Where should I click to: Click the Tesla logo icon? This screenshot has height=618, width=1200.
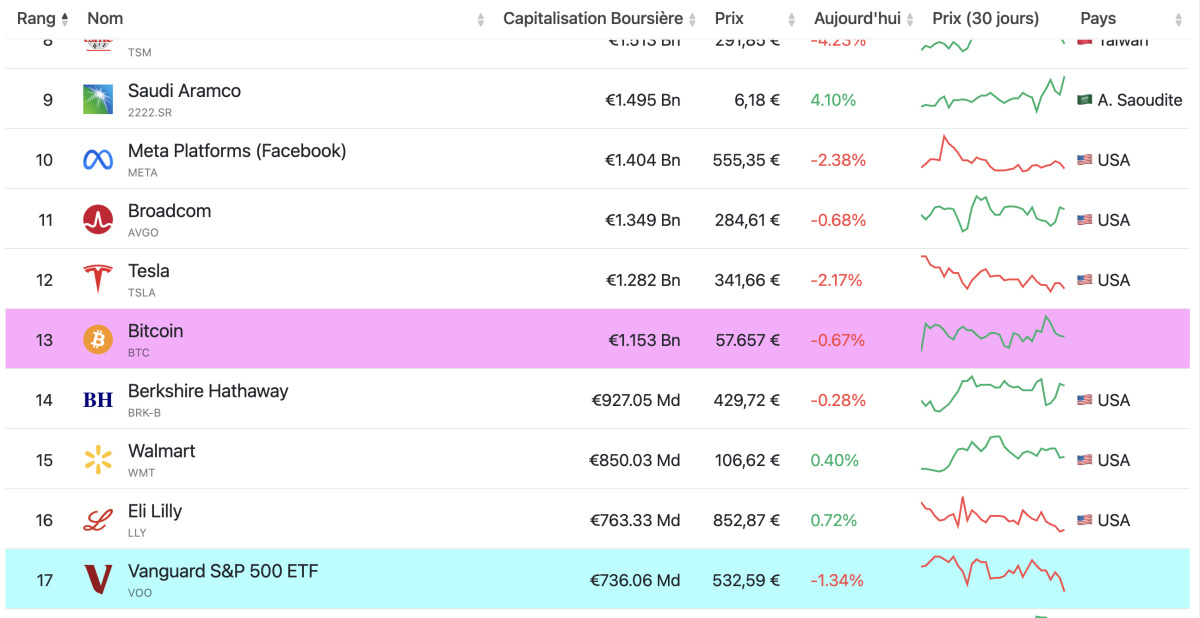pyautogui.click(x=98, y=280)
